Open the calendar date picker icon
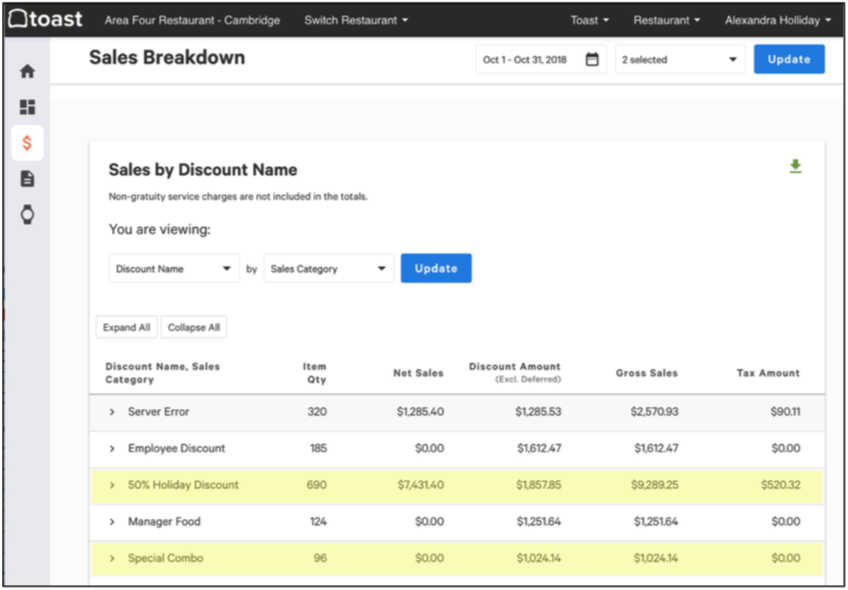Screen dimensions: 848x590 pos(592,60)
